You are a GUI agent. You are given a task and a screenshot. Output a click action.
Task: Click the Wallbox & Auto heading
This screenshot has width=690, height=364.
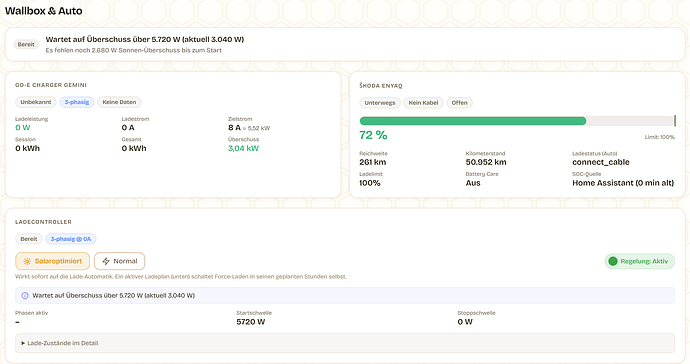[x=44, y=11]
